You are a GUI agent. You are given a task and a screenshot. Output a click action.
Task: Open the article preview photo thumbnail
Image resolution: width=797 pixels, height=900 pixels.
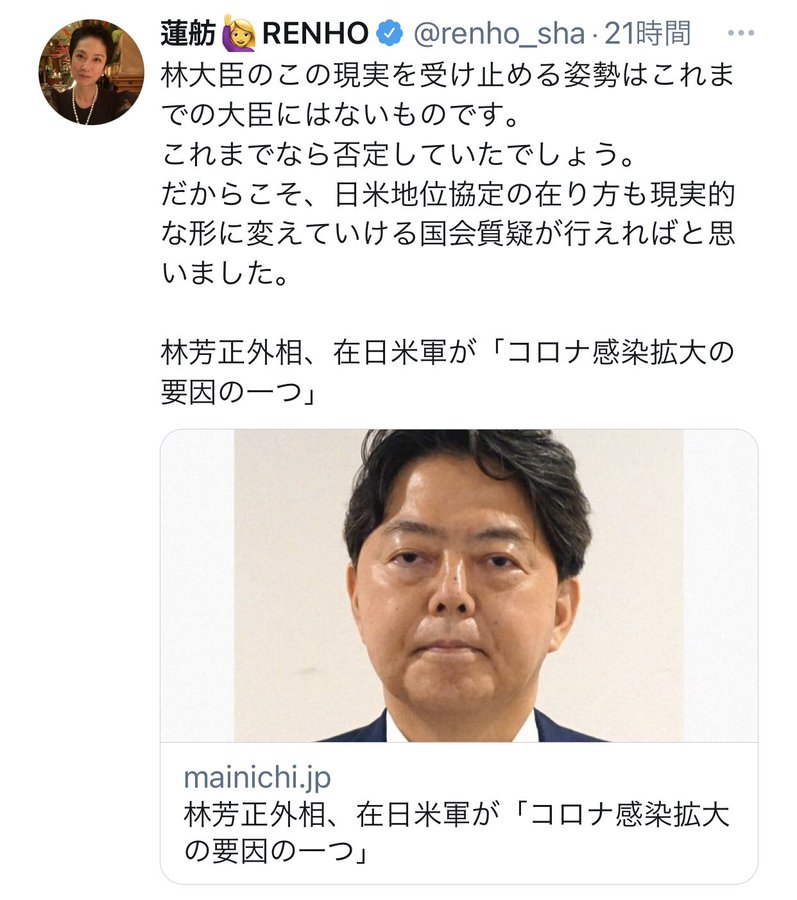click(459, 585)
